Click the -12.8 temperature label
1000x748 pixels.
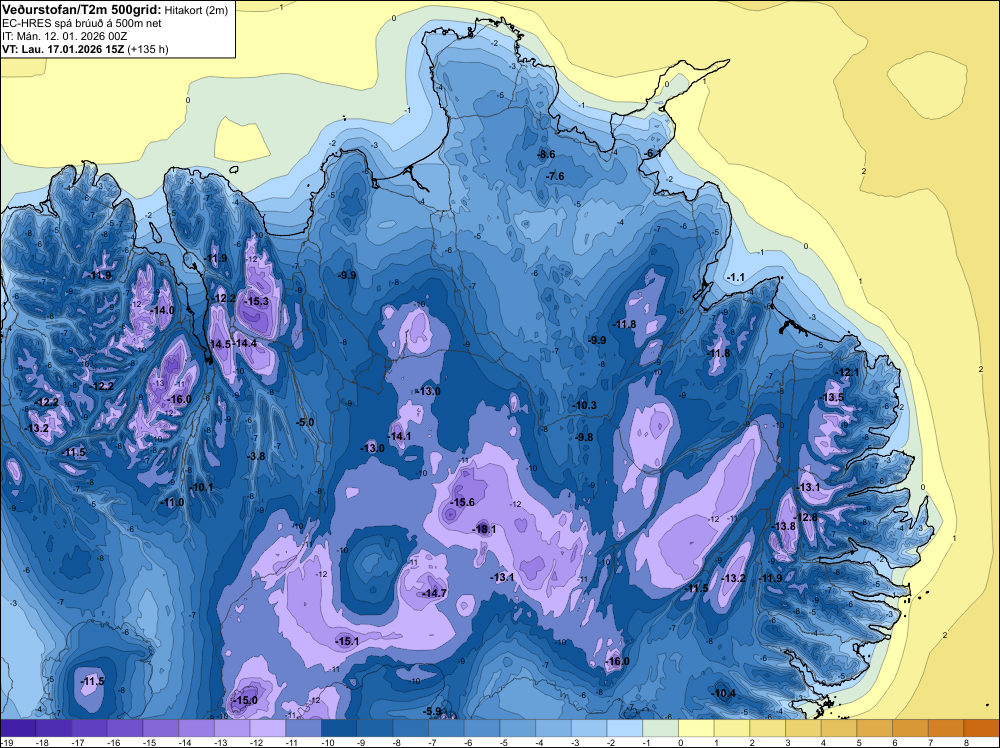(x=805, y=517)
